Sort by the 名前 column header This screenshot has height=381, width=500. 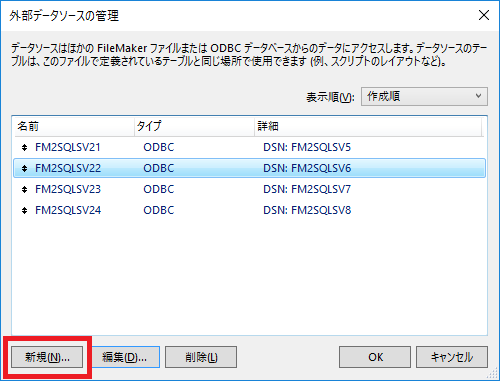(x=74, y=126)
